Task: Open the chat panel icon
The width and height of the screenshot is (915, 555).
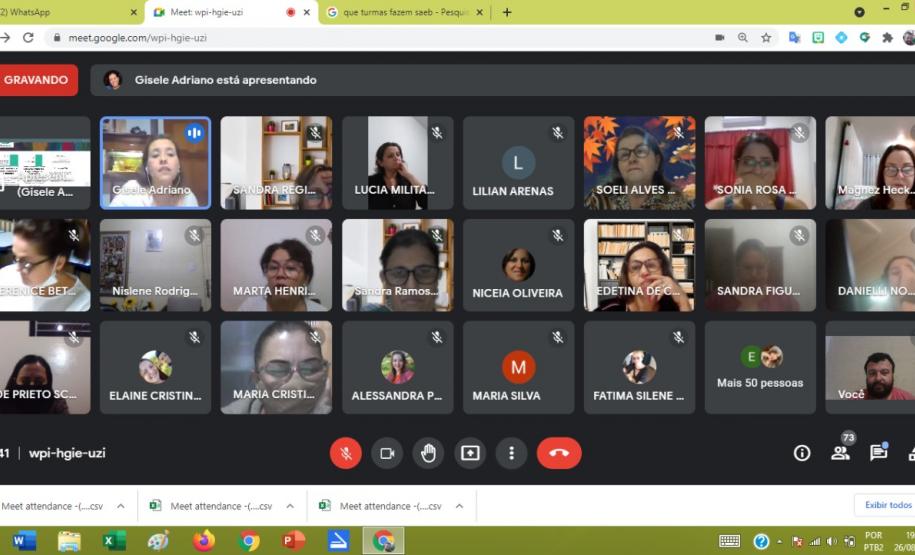Action: (x=878, y=452)
